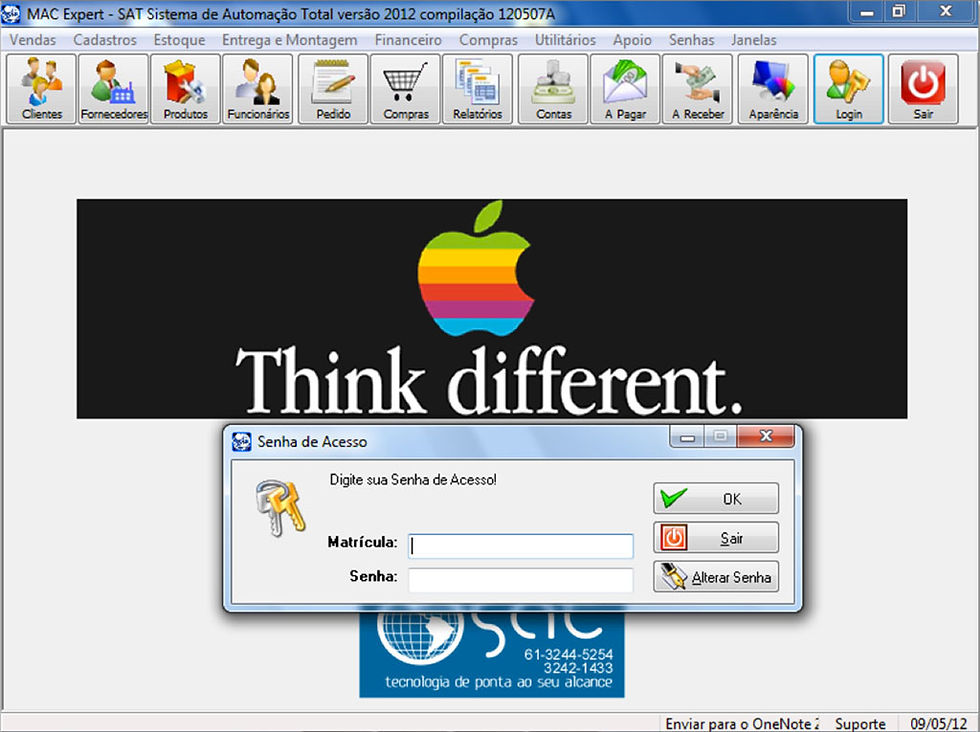The height and width of the screenshot is (732, 980).
Task: Open the Entrega e Montagem menu
Action: click(x=289, y=40)
